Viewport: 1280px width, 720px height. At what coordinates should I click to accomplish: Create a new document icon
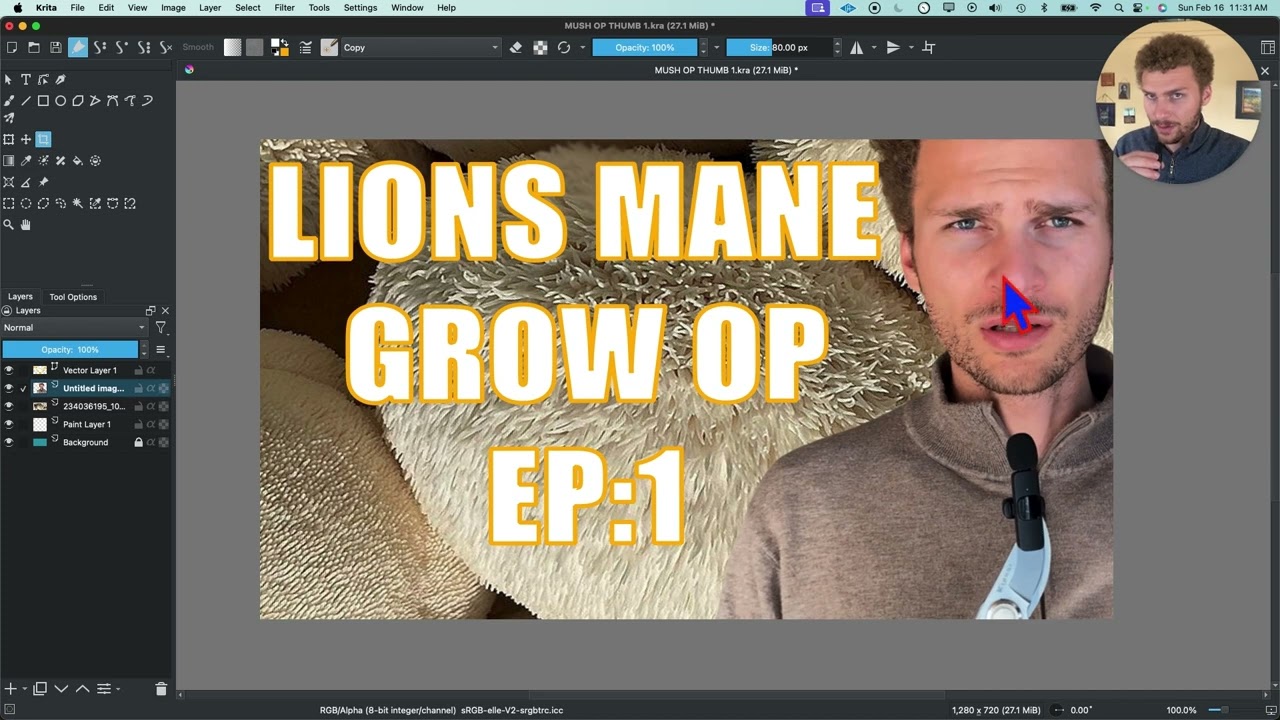[12, 47]
